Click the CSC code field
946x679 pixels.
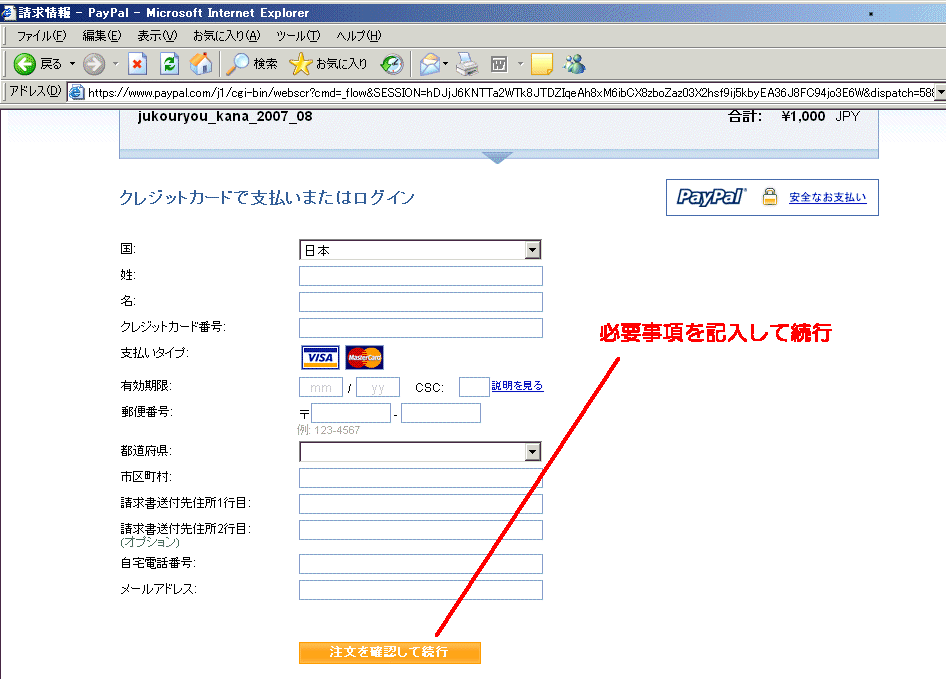coord(474,387)
